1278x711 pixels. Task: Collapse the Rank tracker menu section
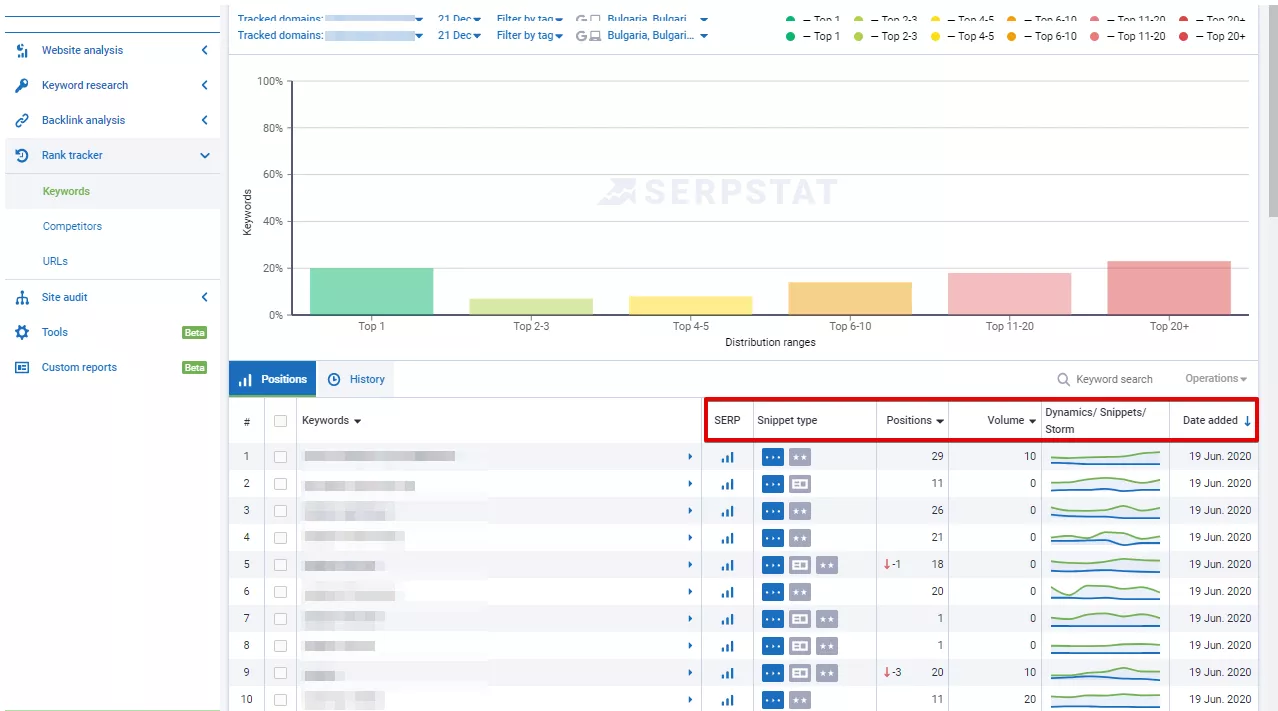point(204,155)
